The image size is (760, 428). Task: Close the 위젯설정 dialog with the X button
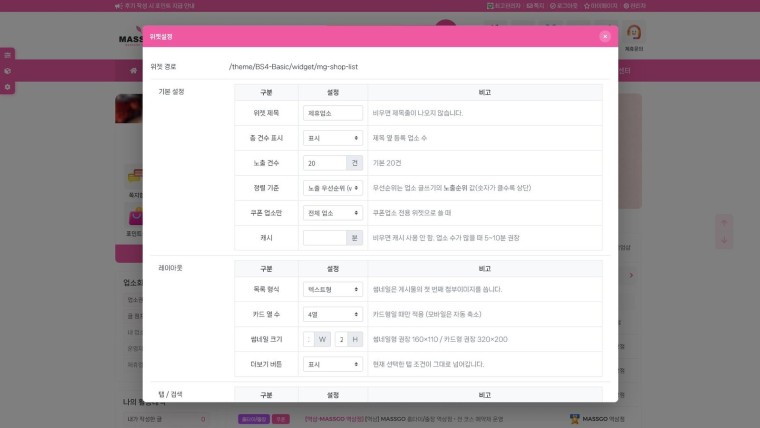pos(604,36)
